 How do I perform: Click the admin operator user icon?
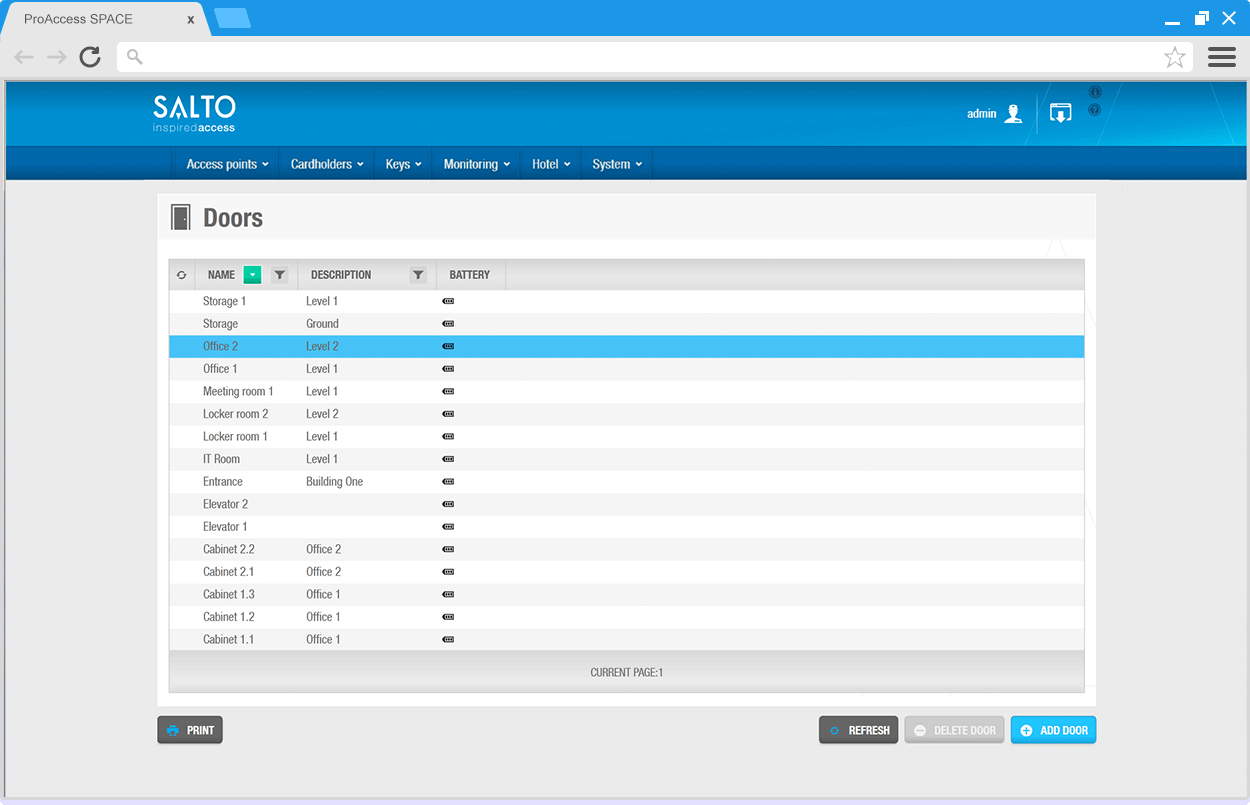pyautogui.click(x=1013, y=113)
